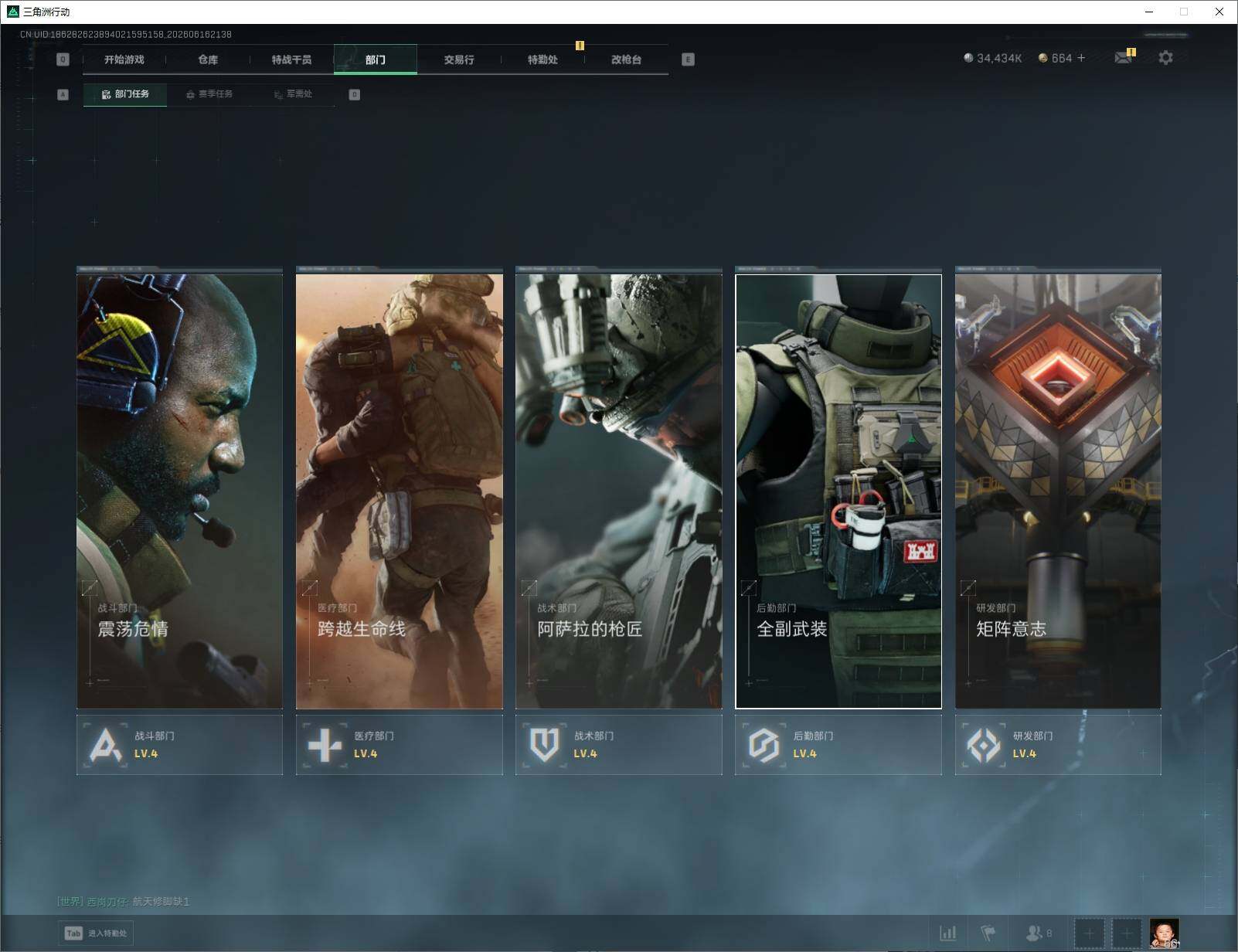Click the Q key previous-tab icon

point(63,59)
